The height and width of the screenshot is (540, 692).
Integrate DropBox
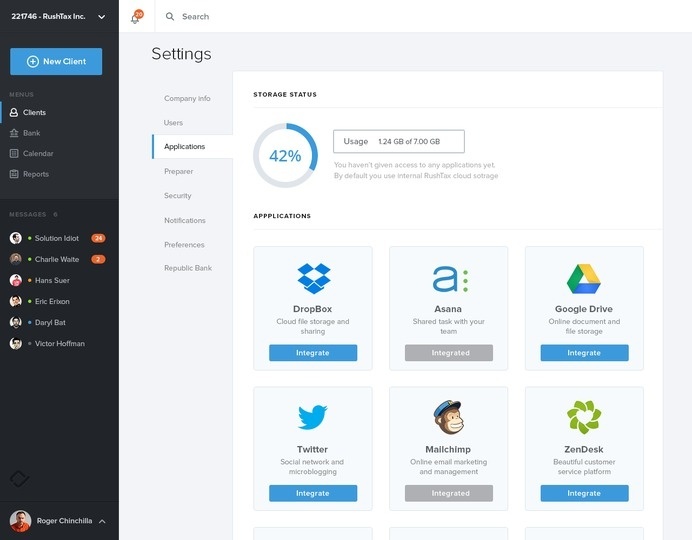coord(313,353)
